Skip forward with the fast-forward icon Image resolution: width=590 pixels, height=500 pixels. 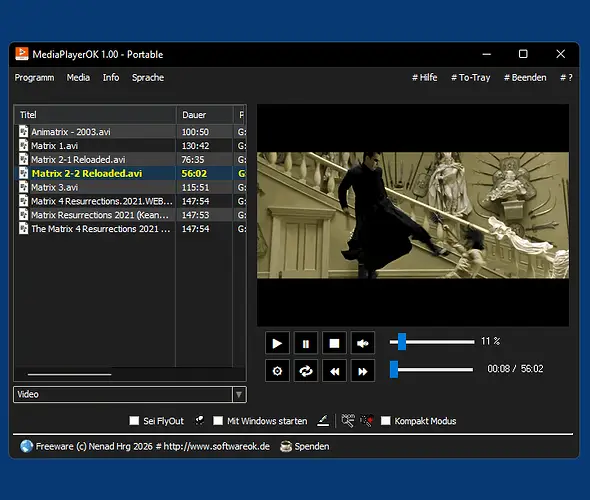click(362, 371)
